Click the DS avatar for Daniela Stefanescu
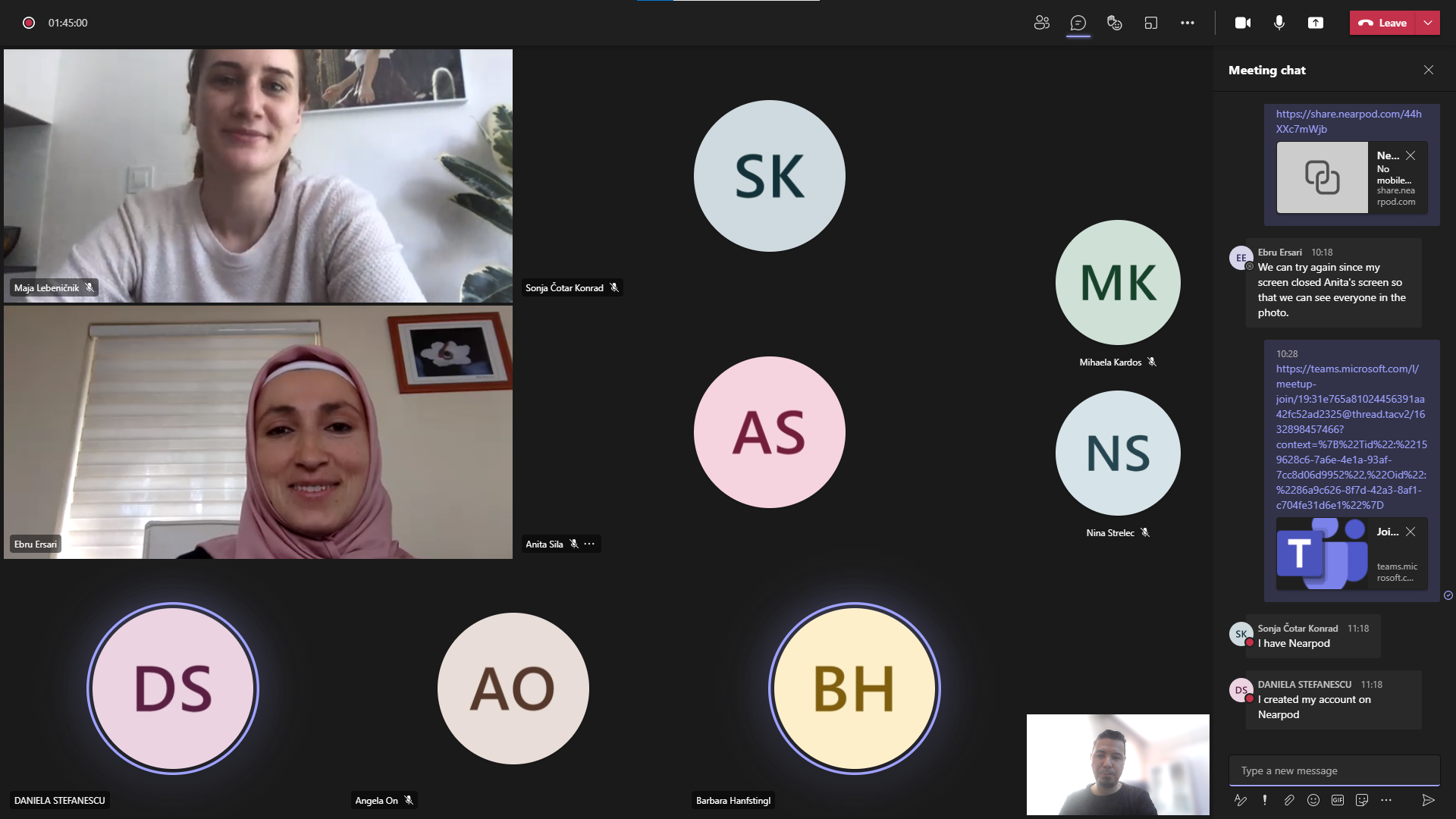This screenshot has height=819, width=1456. (173, 689)
